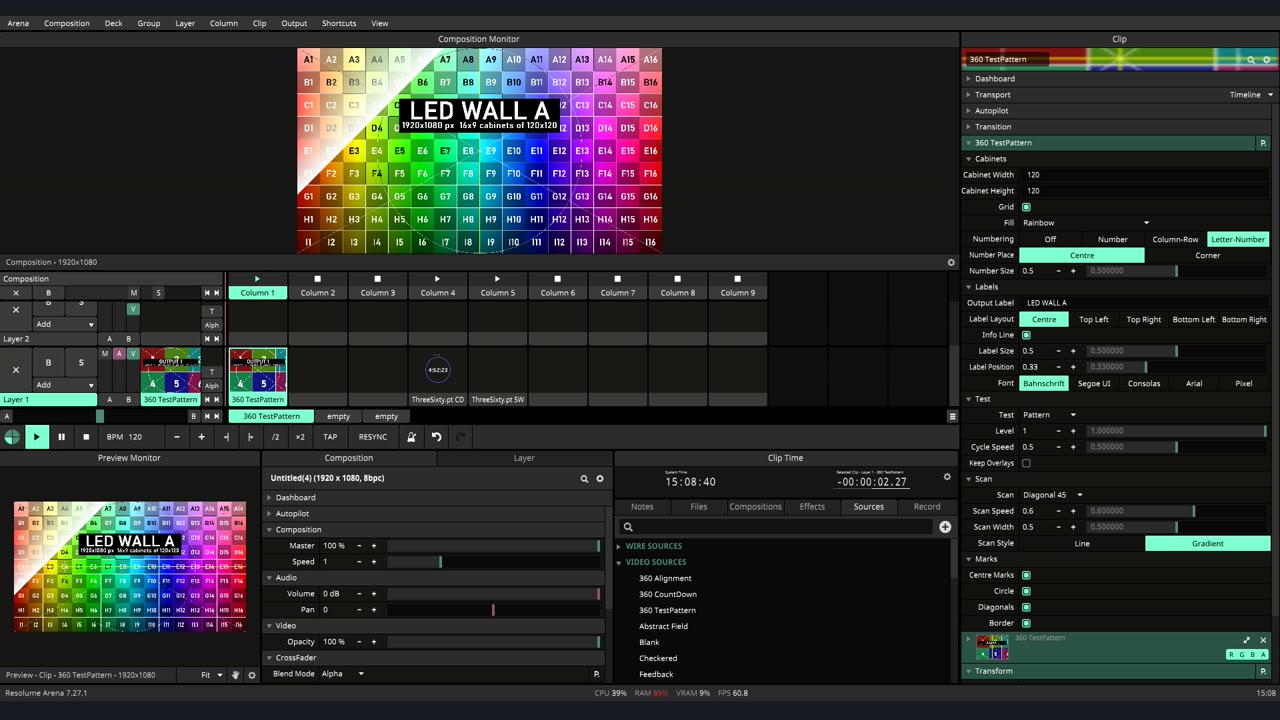This screenshot has width=1280, height=720.
Task: Open the Output menu
Action: (294, 23)
